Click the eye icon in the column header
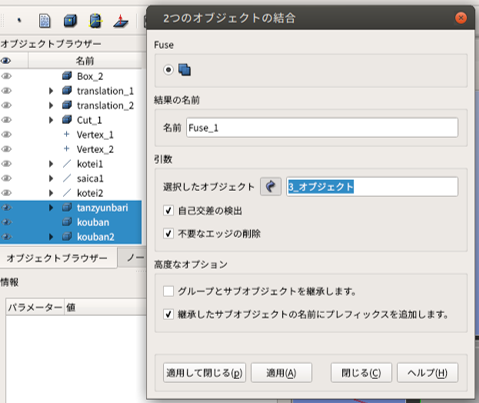 click(x=6, y=61)
